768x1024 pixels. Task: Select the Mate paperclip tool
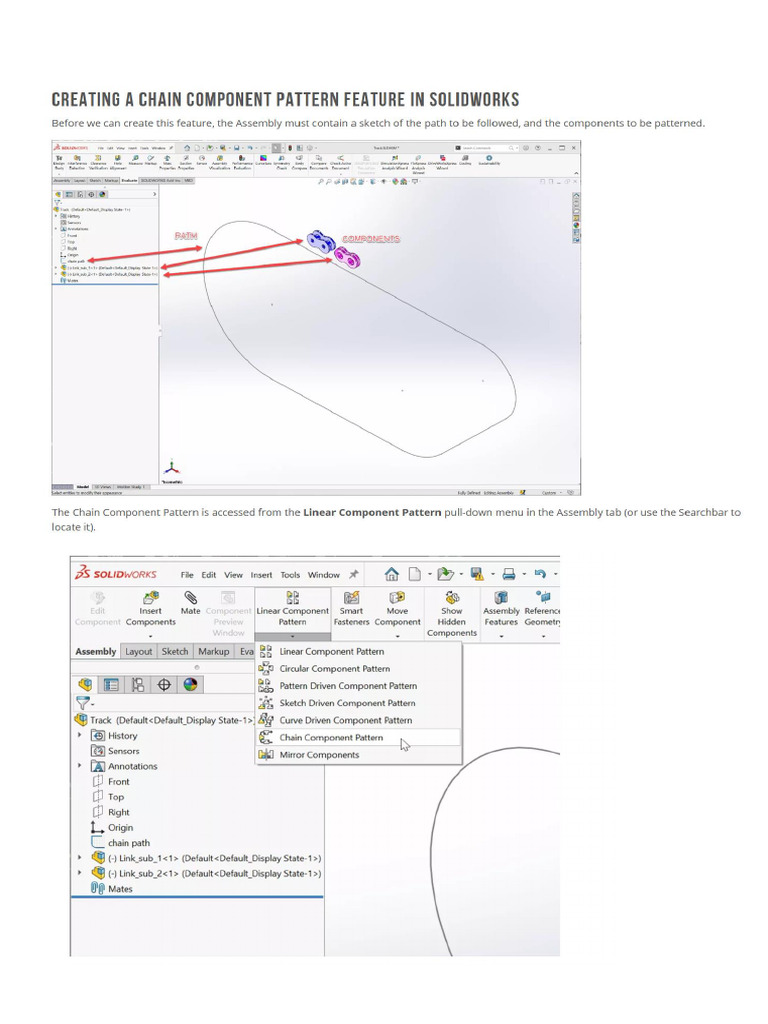pos(191,603)
